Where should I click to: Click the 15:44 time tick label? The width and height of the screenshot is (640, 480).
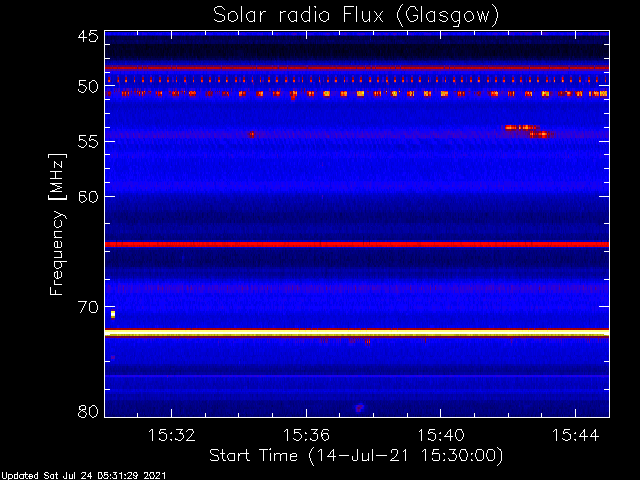click(575, 435)
